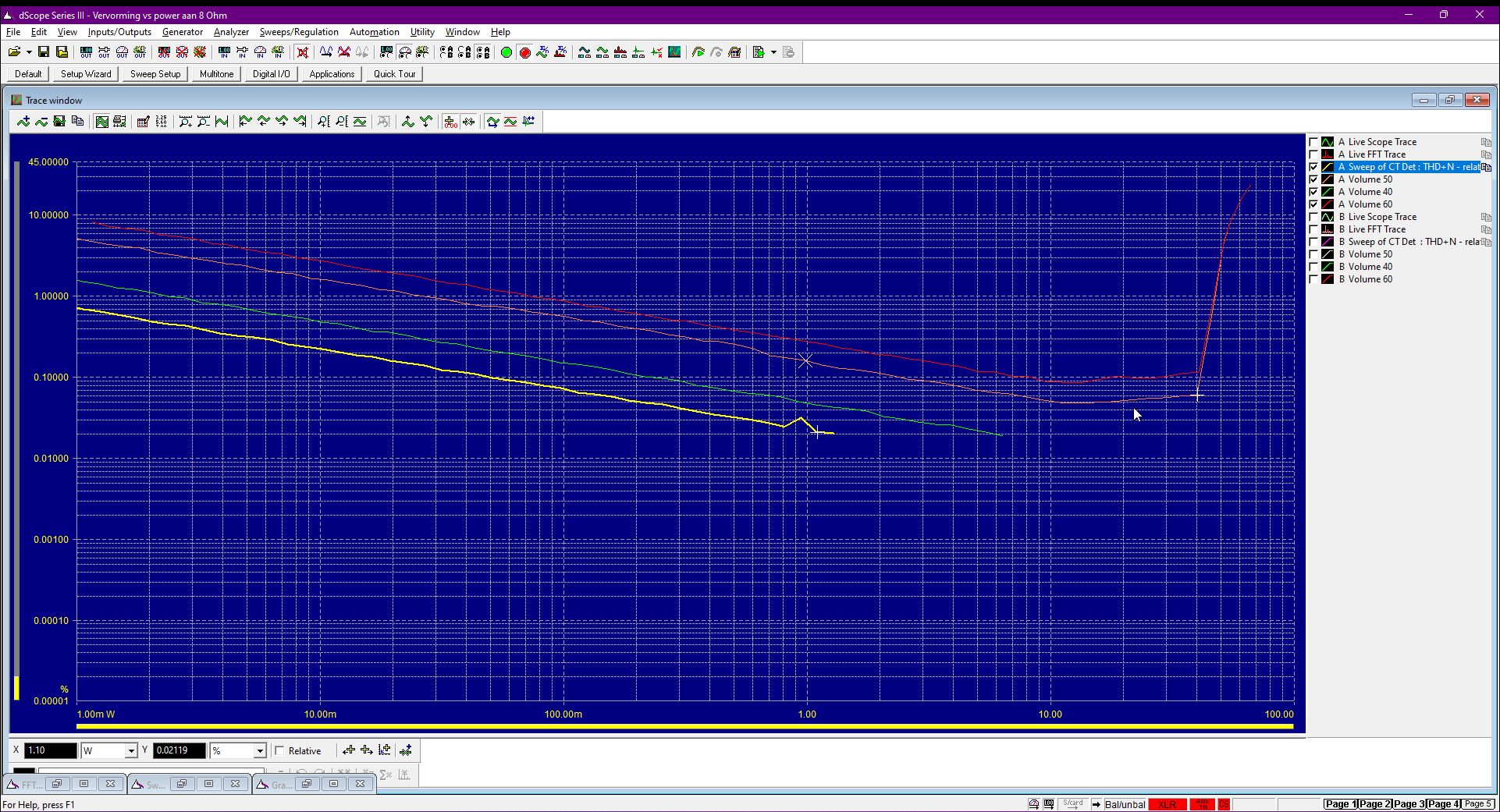
Task: Uncheck A Volume 50 trace checkbox
Action: tap(1313, 179)
